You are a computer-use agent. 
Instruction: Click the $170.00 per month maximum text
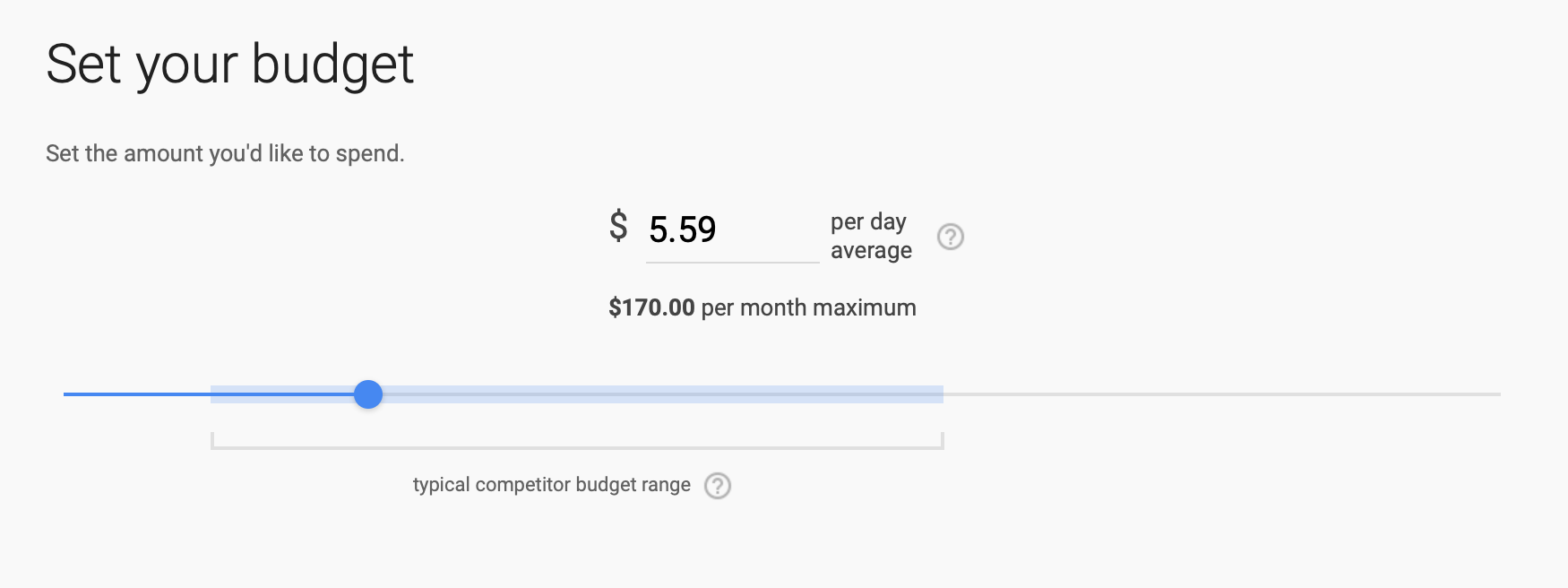click(806, 308)
